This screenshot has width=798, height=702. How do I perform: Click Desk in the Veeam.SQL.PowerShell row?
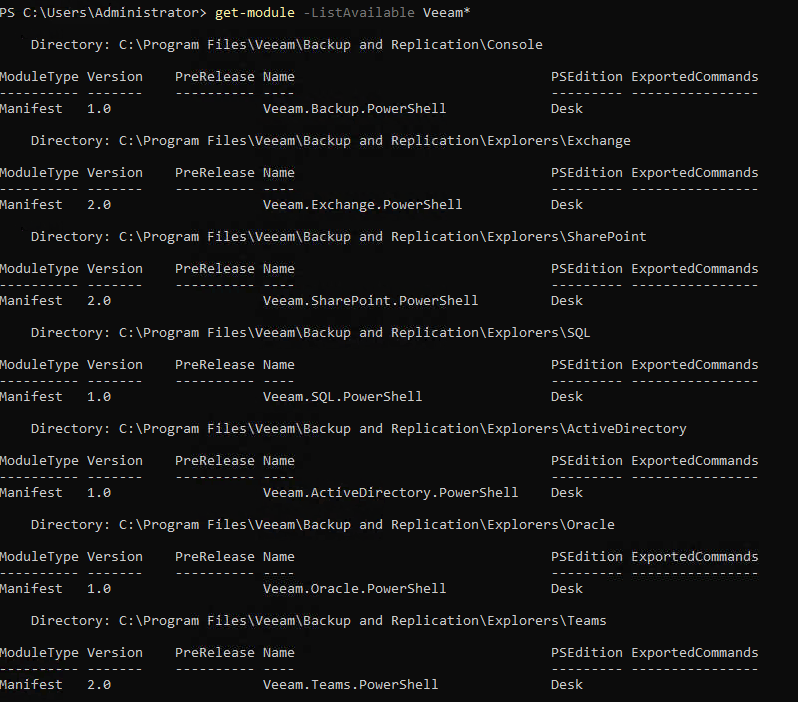tap(566, 397)
